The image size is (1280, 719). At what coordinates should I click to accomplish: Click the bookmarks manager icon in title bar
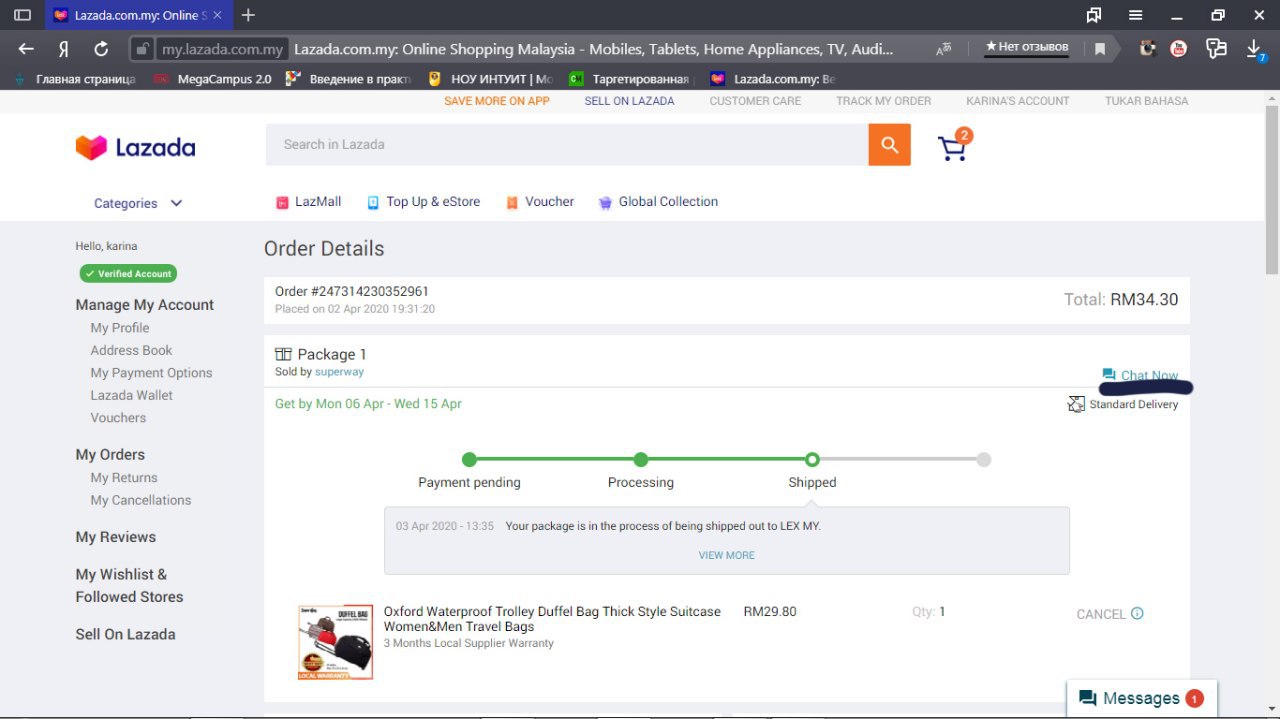(x=1094, y=15)
